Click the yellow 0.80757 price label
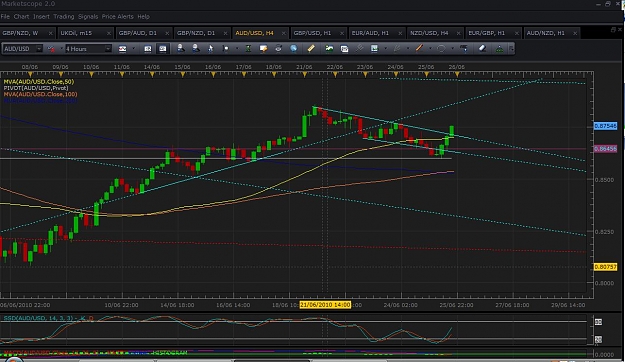 click(x=605, y=267)
